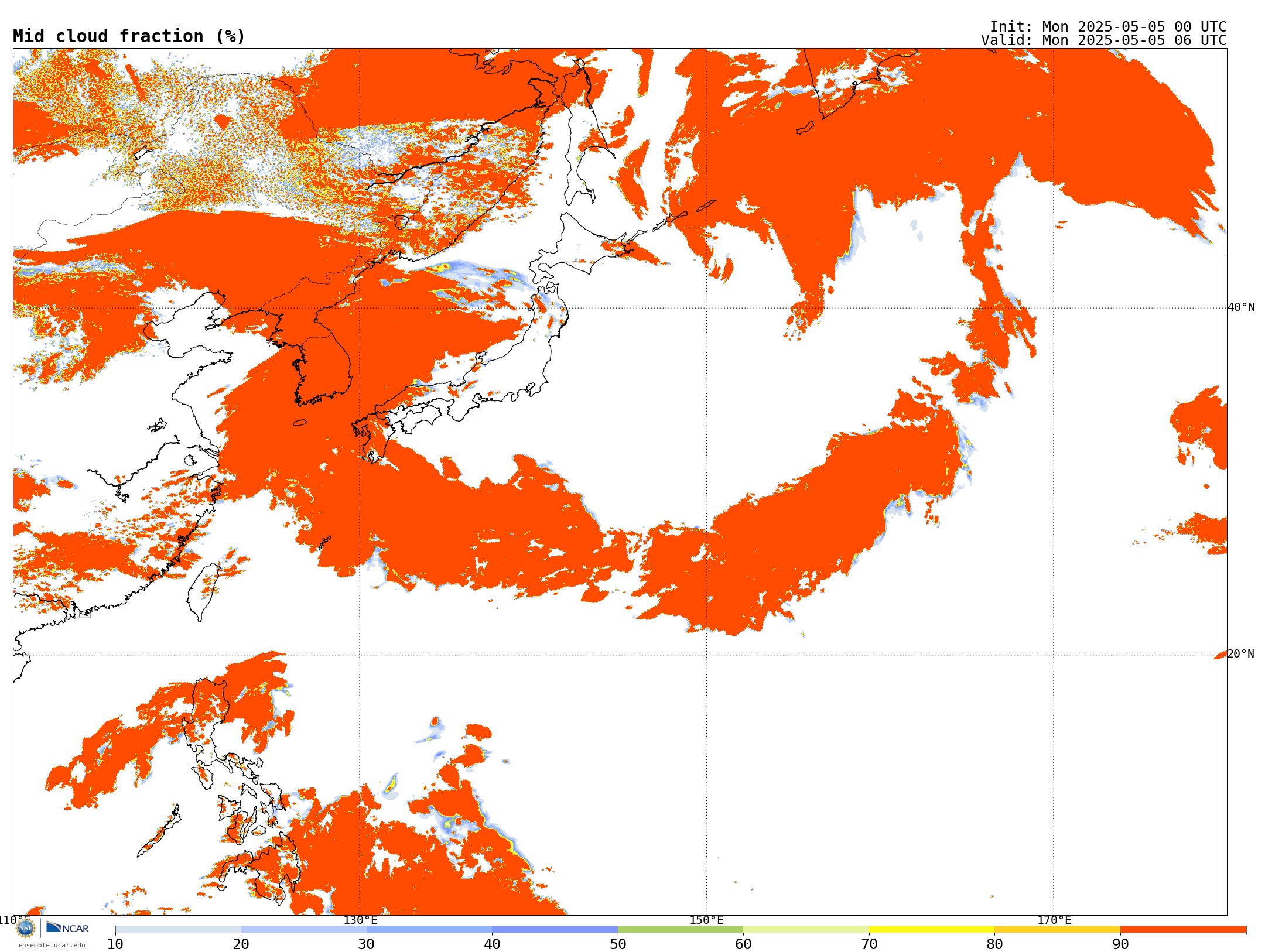This screenshot has width=1265, height=952.
Task: Click the colorbar tick label 10
Action: (x=115, y=944)
